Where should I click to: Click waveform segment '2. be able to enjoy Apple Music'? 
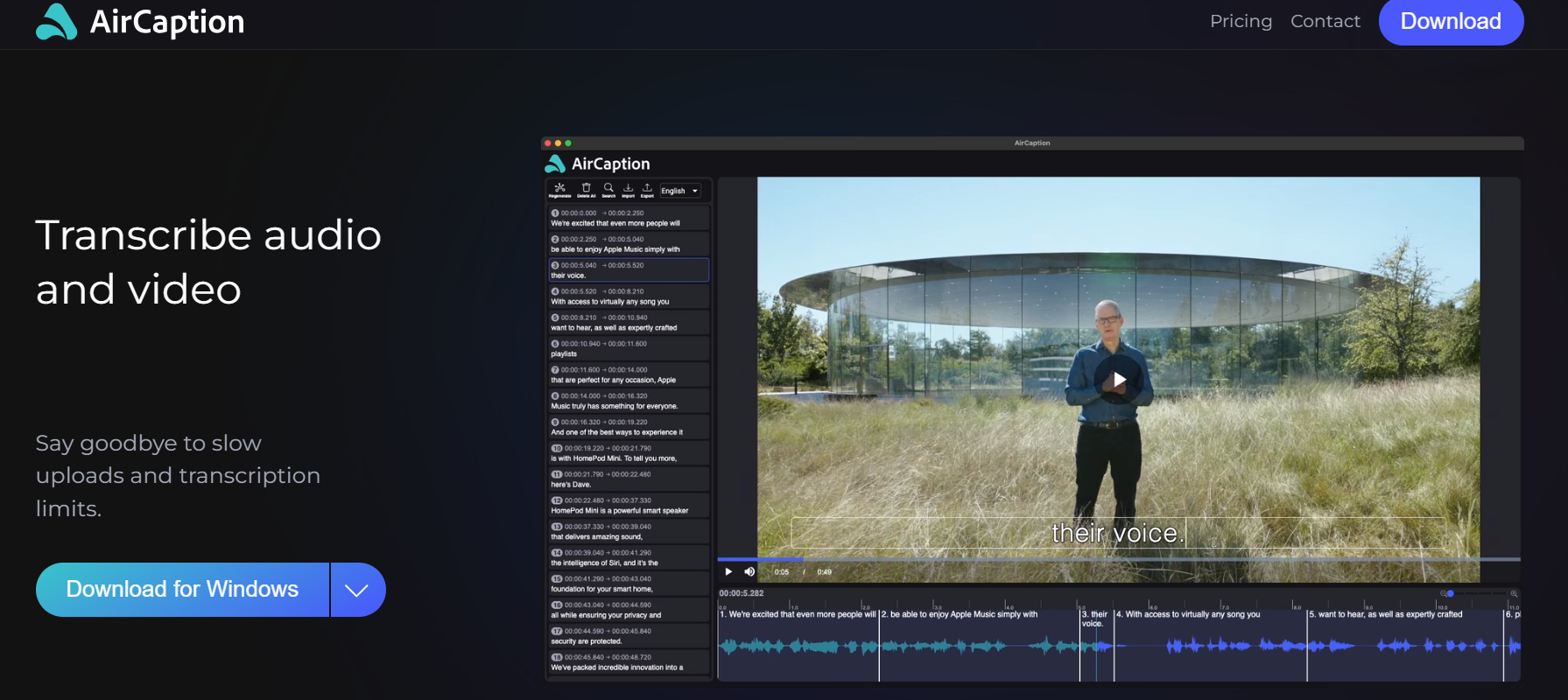click(x=980, y=645)
